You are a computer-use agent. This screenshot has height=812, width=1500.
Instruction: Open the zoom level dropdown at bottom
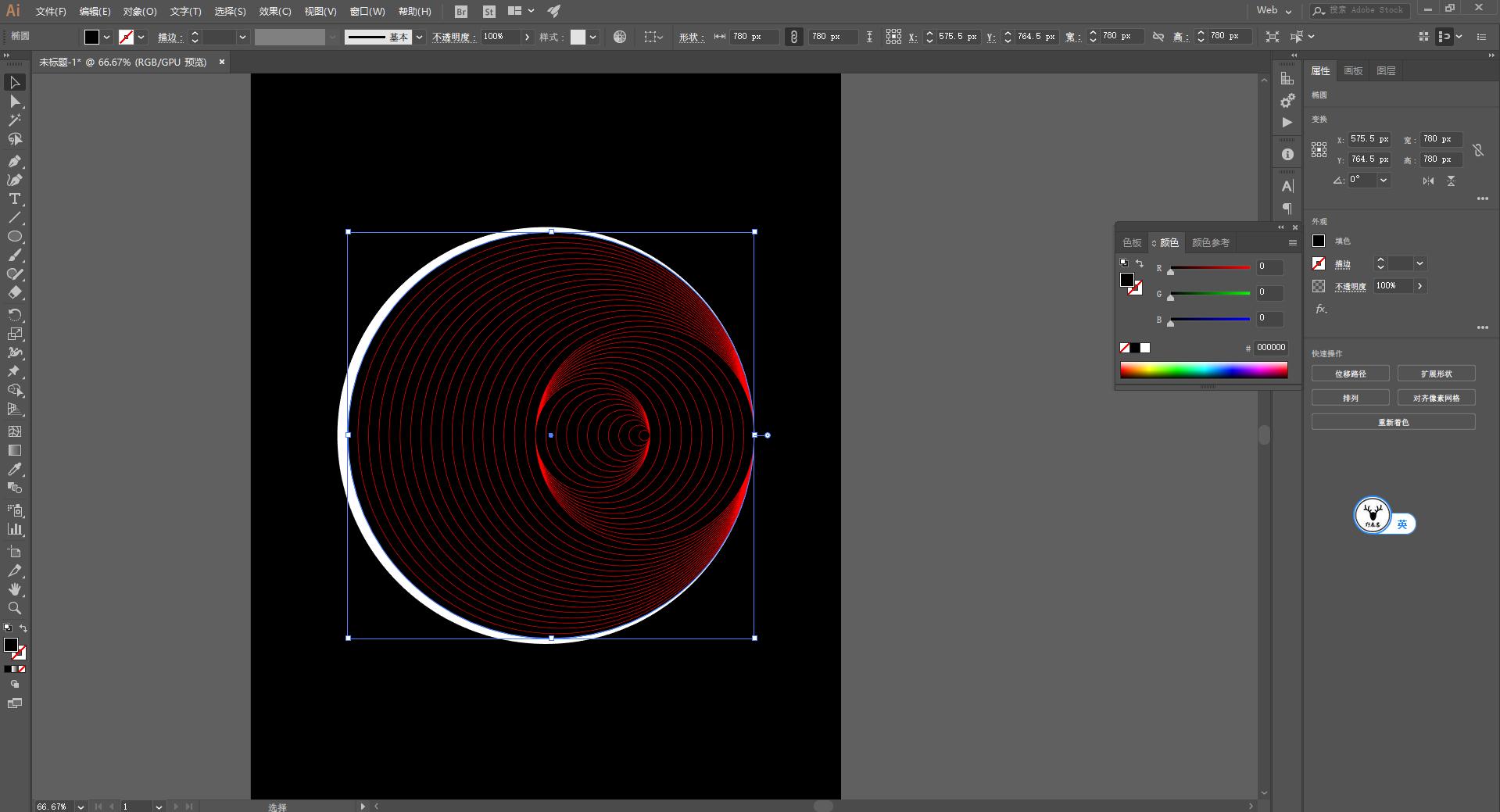coord(81,806)
